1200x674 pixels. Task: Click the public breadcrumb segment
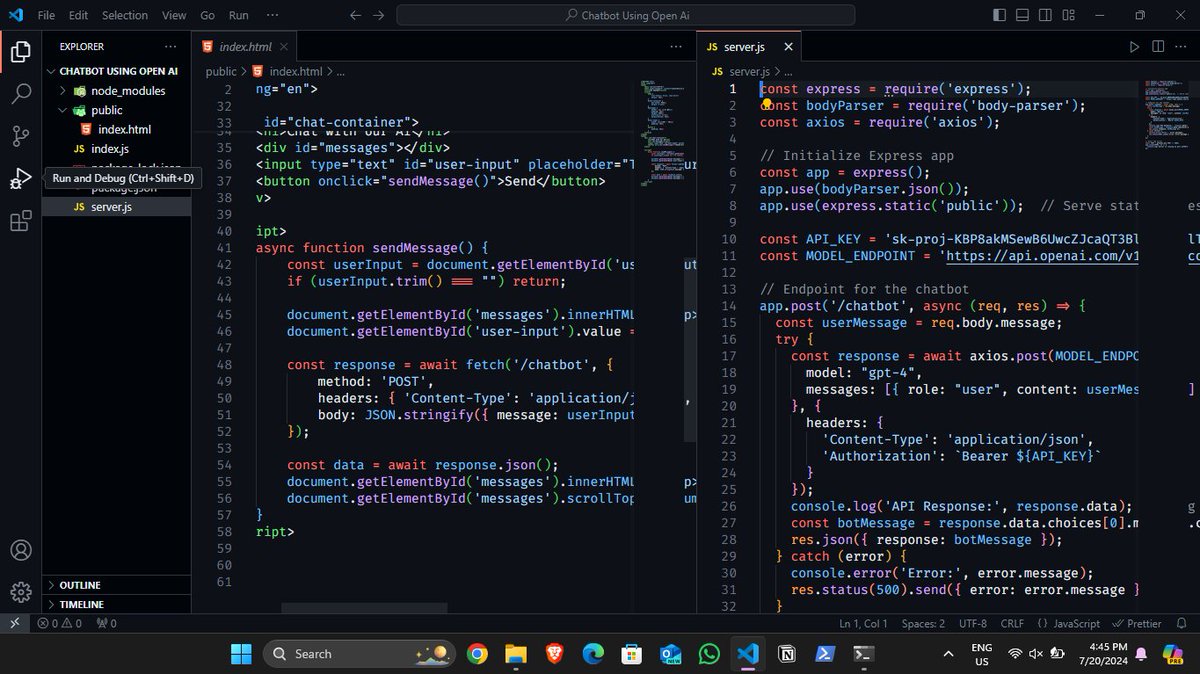pyautogui.click(x=221, y=72)
